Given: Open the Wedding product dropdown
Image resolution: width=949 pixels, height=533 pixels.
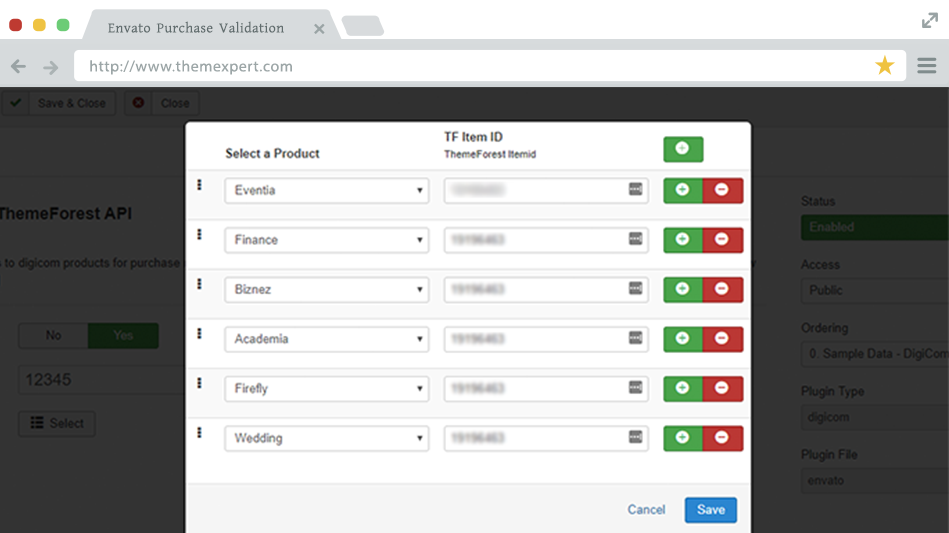Looking at the screenshot, I should tap(327, 439).
